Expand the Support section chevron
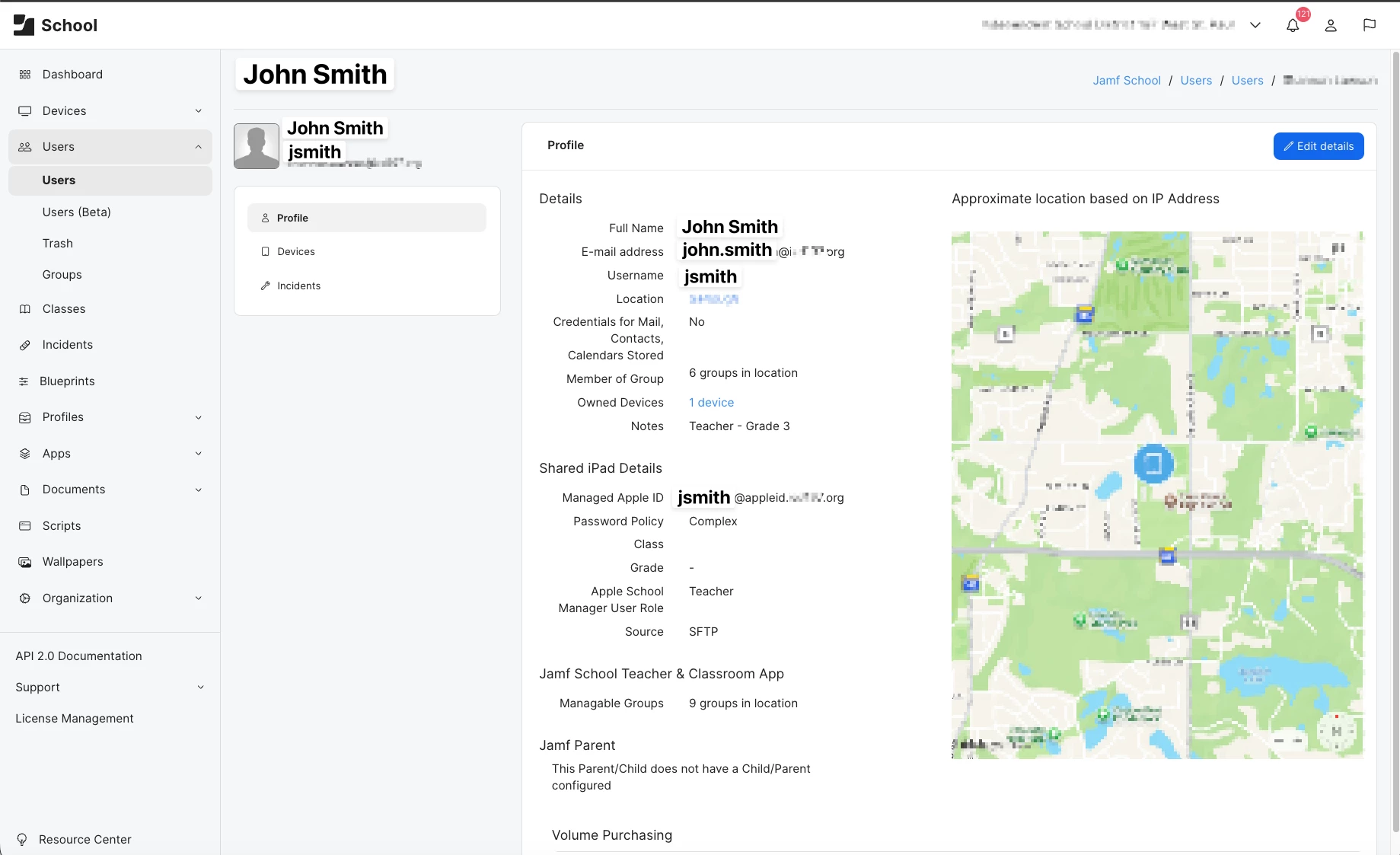The width and height of the screenshot is (1400, 855). point(201,688)
